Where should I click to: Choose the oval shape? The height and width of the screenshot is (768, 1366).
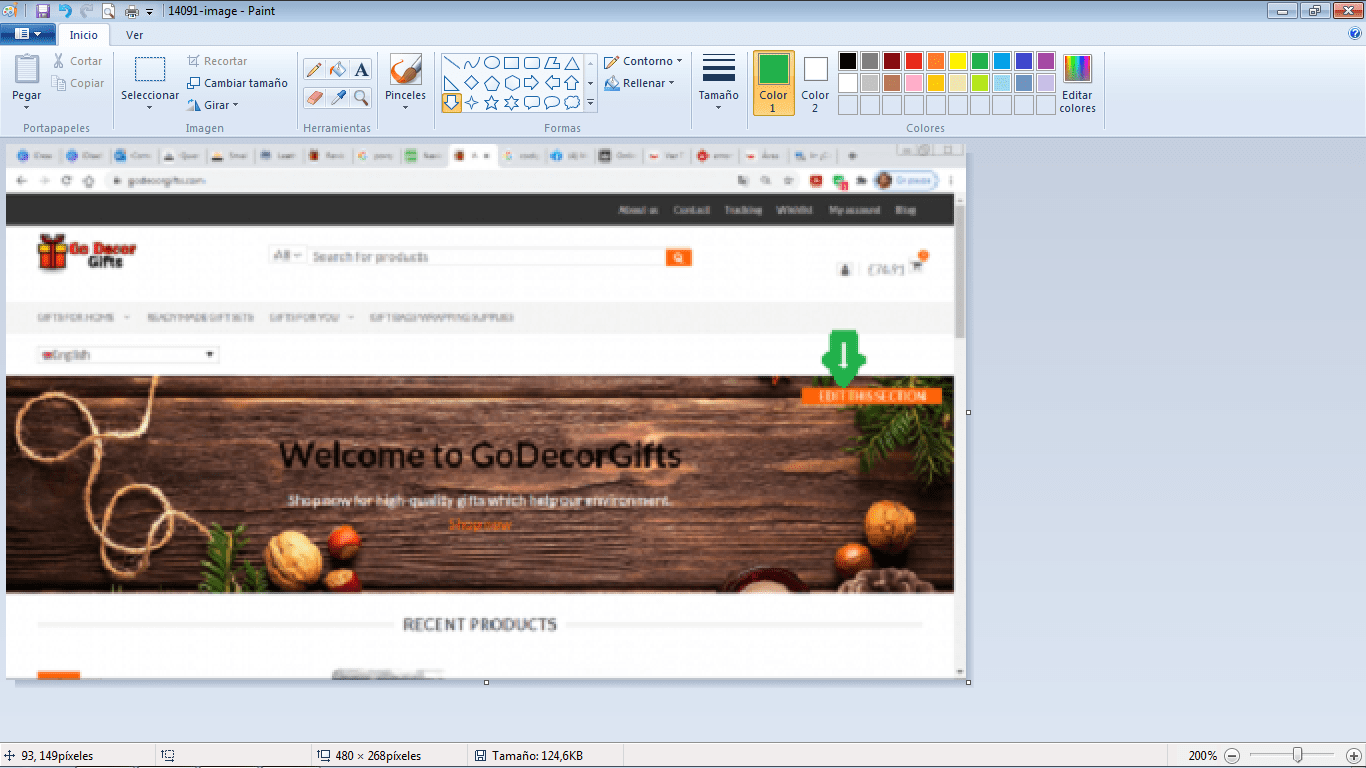tap(492, 62)
